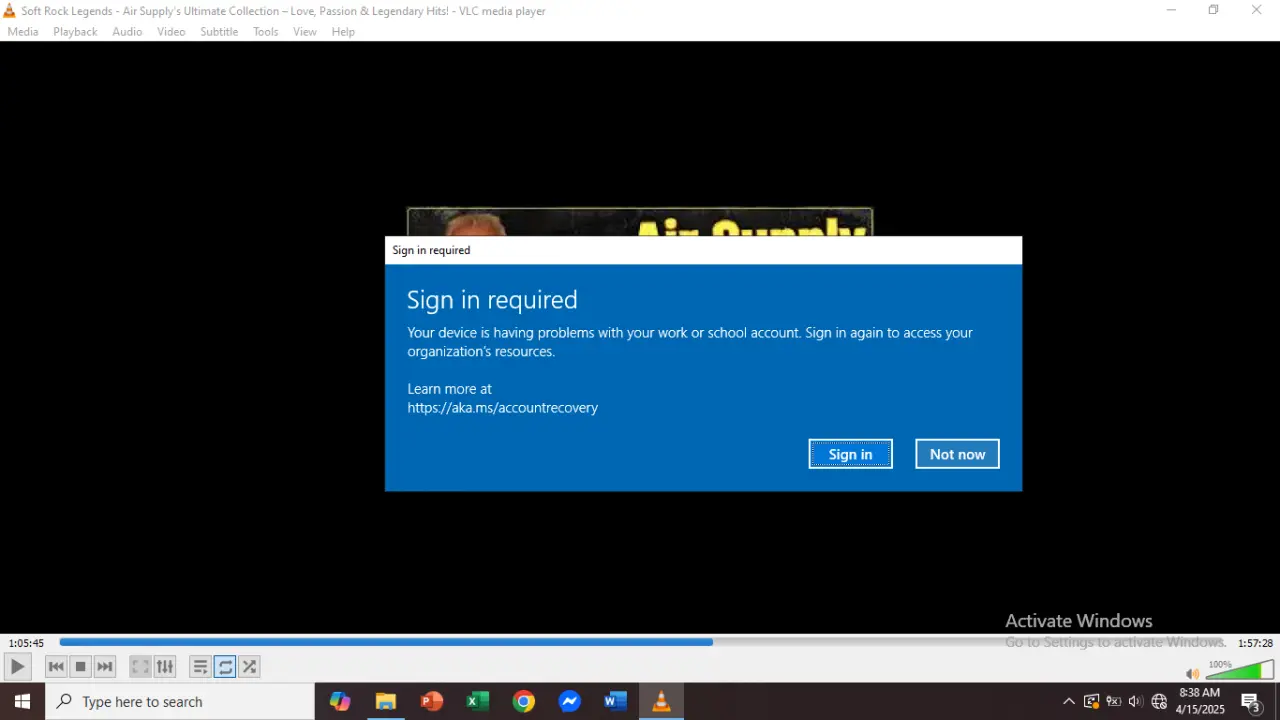Open the Tools menu
Image resolution: width=1280 pixels, height=720 pixels.
click(x=266, y=32)
